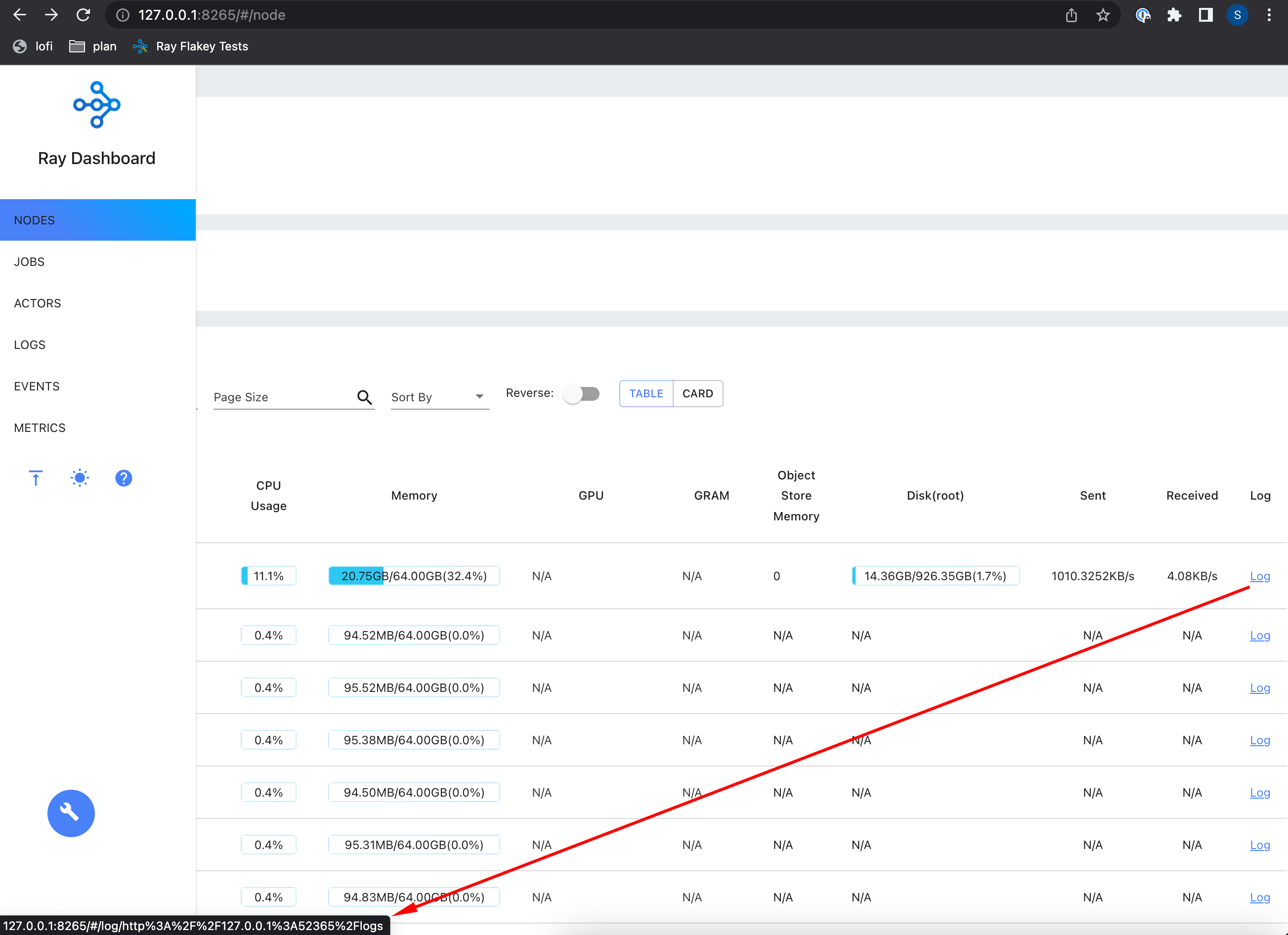Toggle the browser side panel icon
Image resolution: width=1288 pixels, height=935 pixels.
pos(1205,15)
